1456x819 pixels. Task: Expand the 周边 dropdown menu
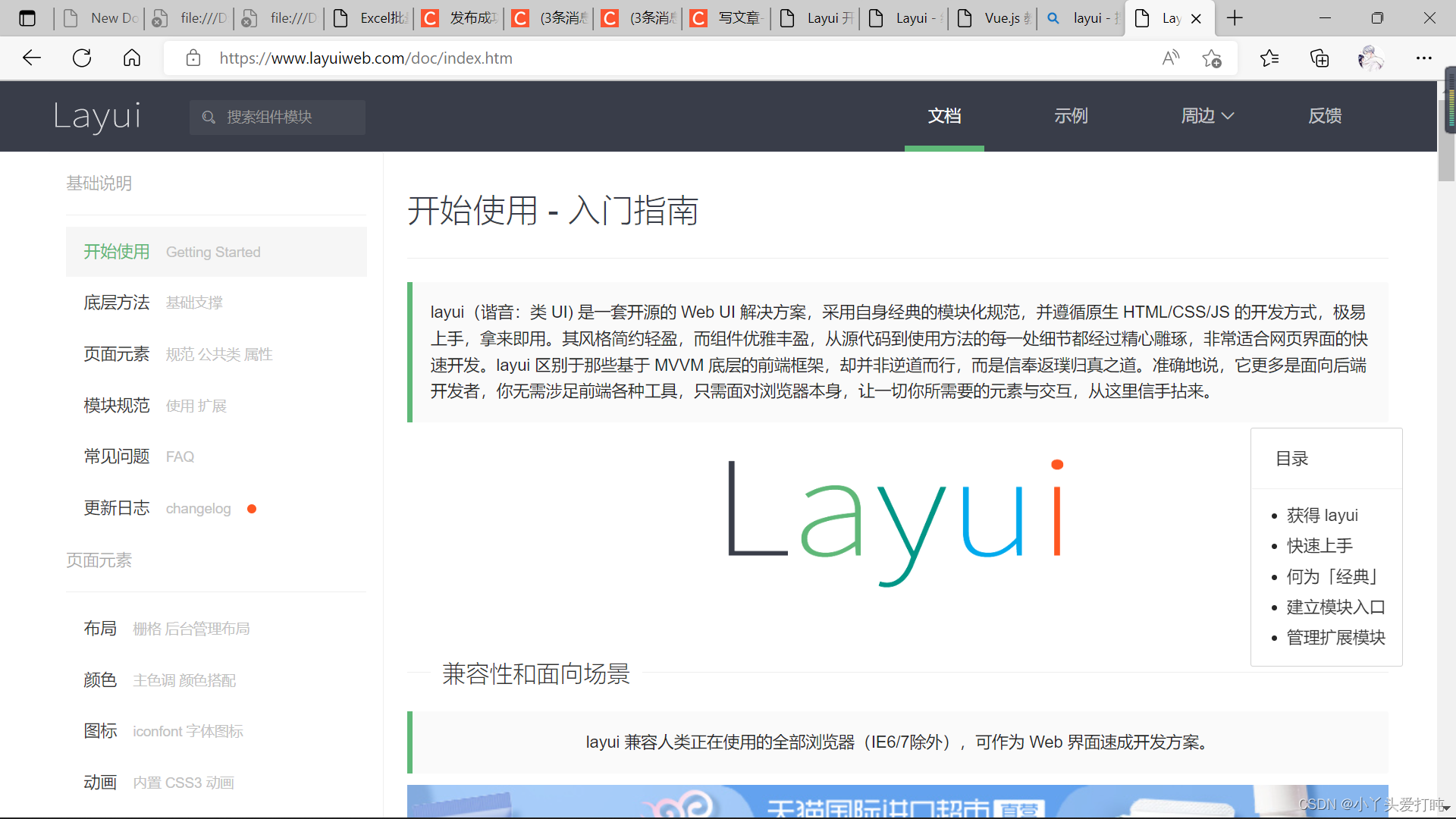pyautogui.click(x=1206, y=115)
